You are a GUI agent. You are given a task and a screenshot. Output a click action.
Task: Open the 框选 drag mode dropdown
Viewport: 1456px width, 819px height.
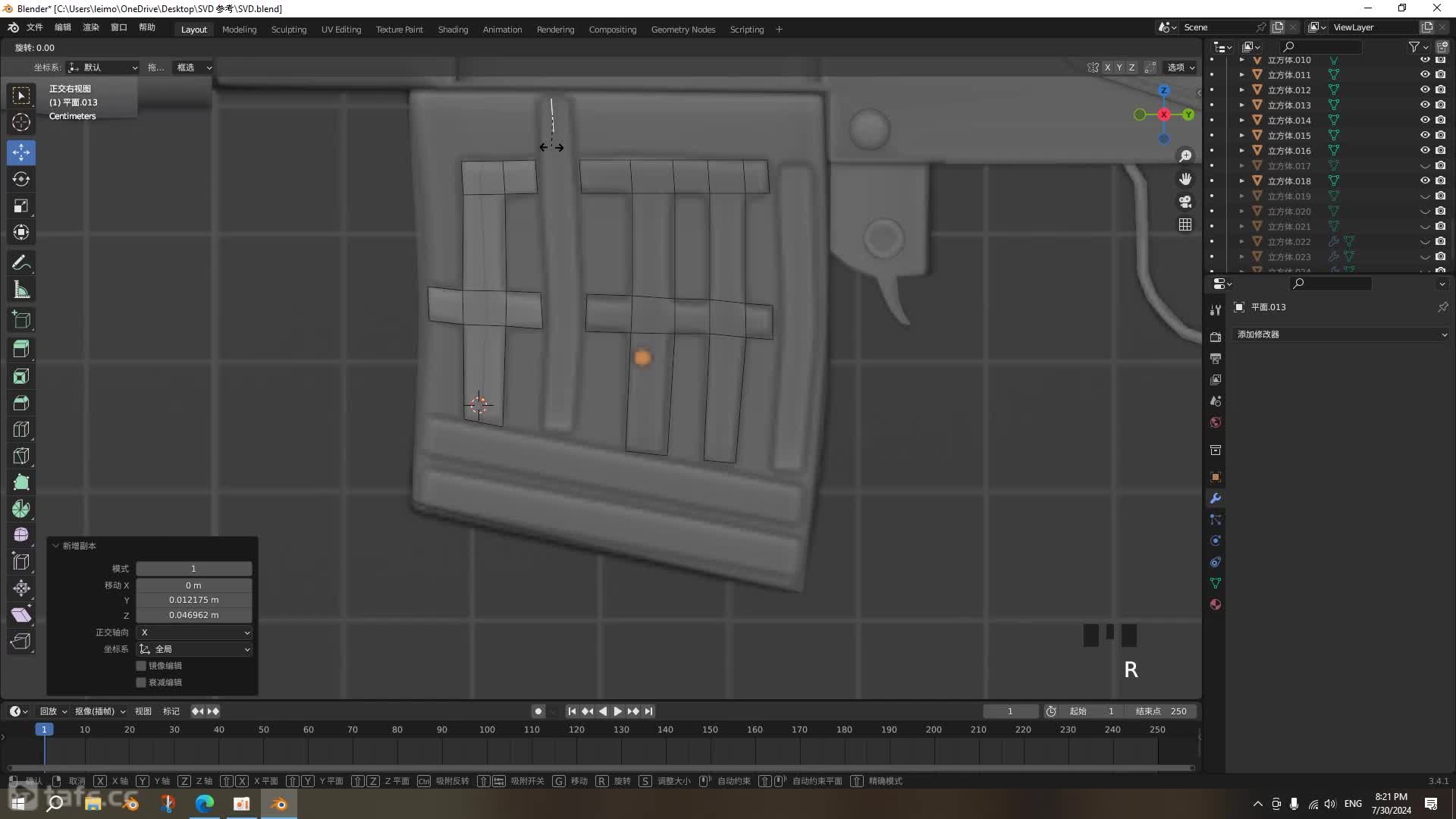click(x=193, y=67)
